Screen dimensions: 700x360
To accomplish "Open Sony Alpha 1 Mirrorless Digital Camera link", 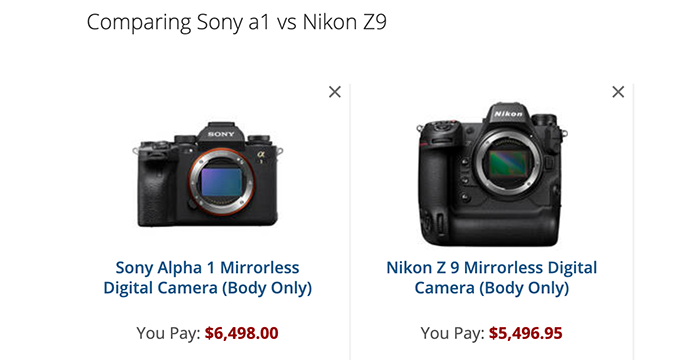I will pos(208,277).
